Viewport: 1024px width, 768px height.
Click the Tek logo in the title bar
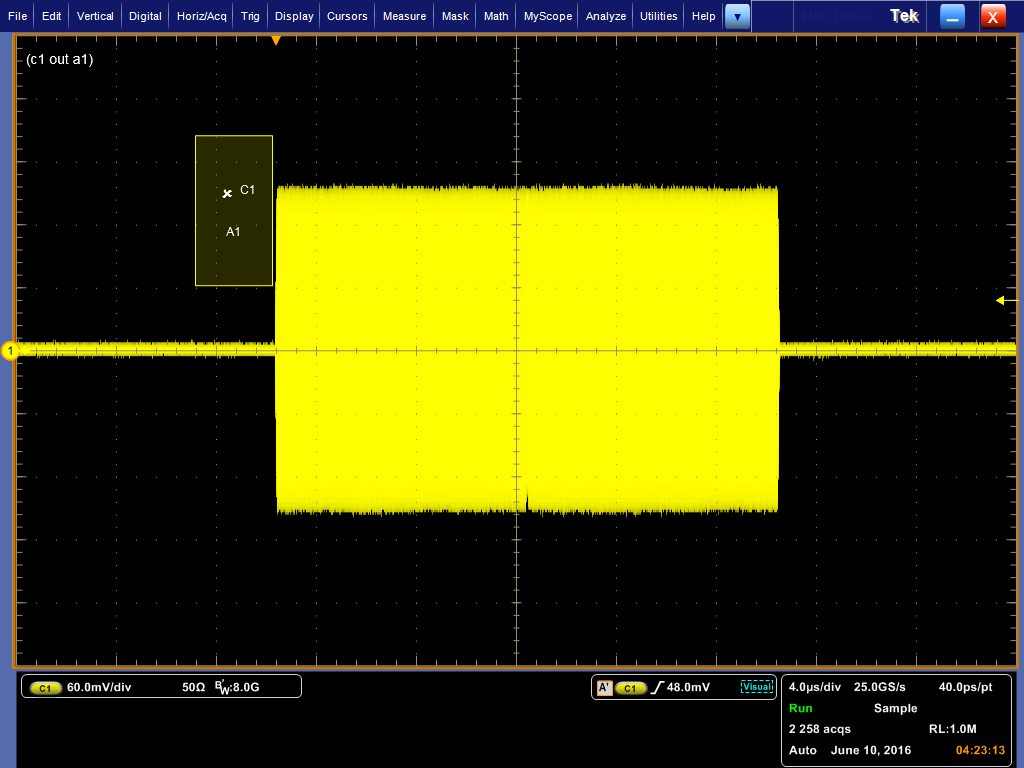tap(903, 15)
